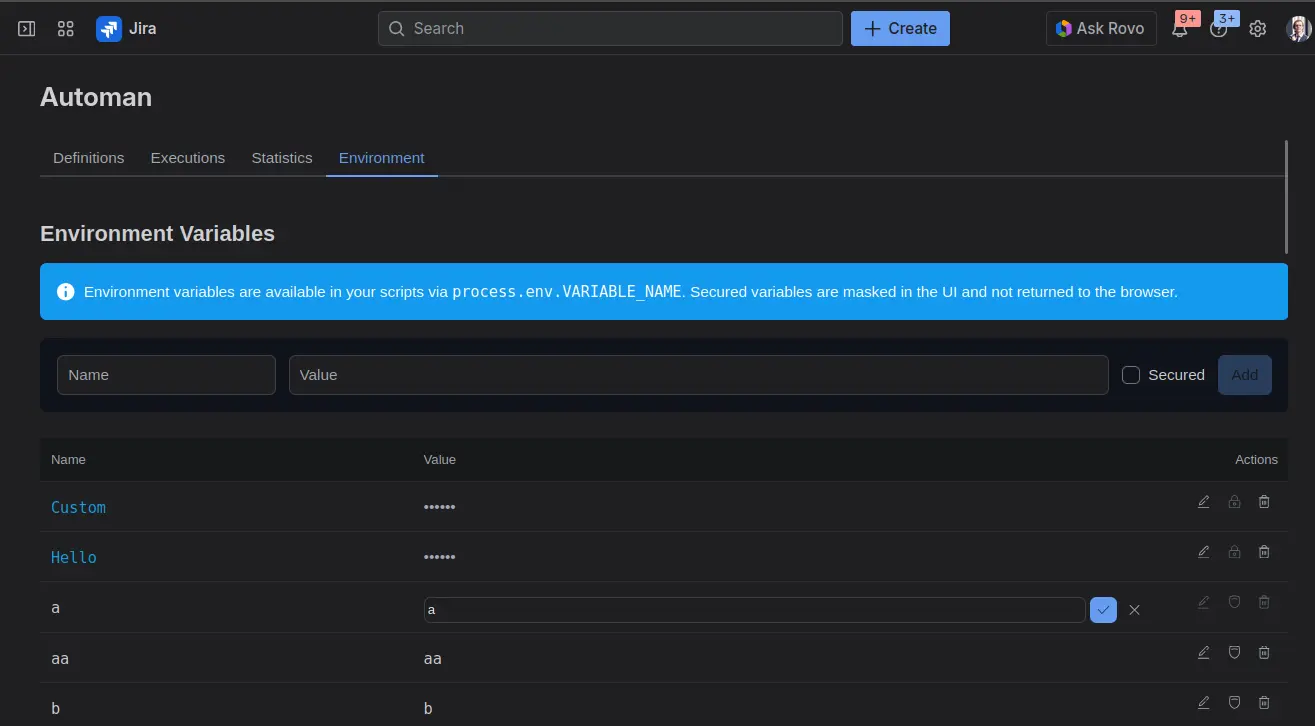Edit the Custom variable with pencil icon
The image size is (1315, 726).
coord(1203,502)
